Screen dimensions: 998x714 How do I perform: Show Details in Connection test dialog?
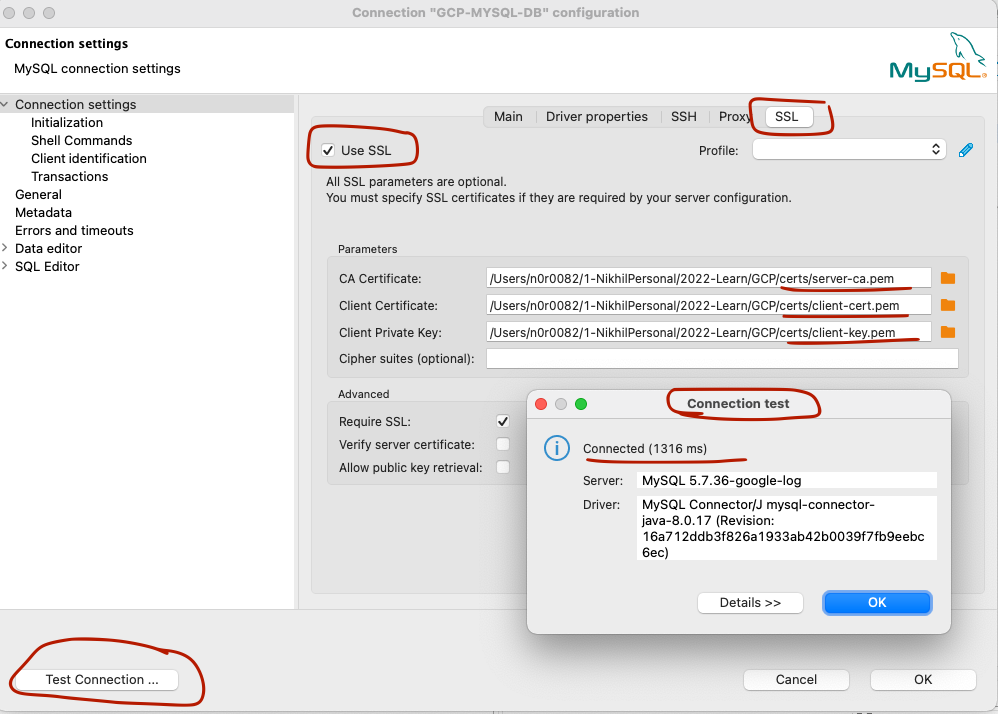click(750, 603)
